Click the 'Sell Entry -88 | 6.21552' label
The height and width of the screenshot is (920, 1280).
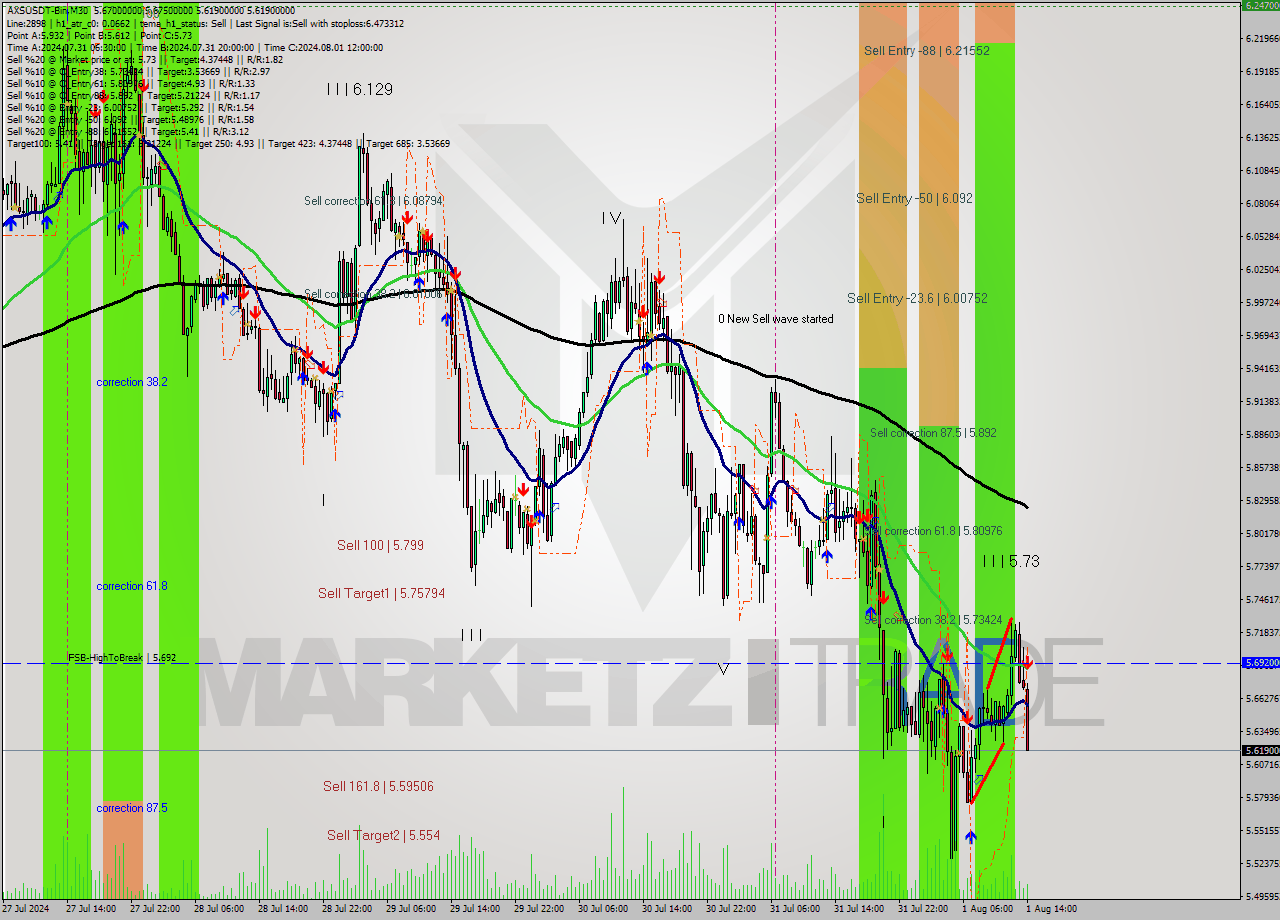[927, 50]
